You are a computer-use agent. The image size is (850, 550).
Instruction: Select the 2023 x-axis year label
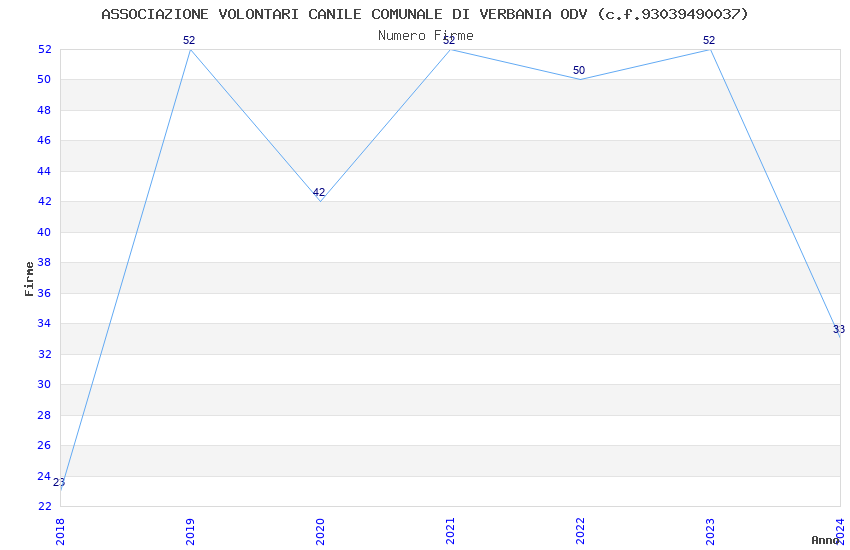711,532
